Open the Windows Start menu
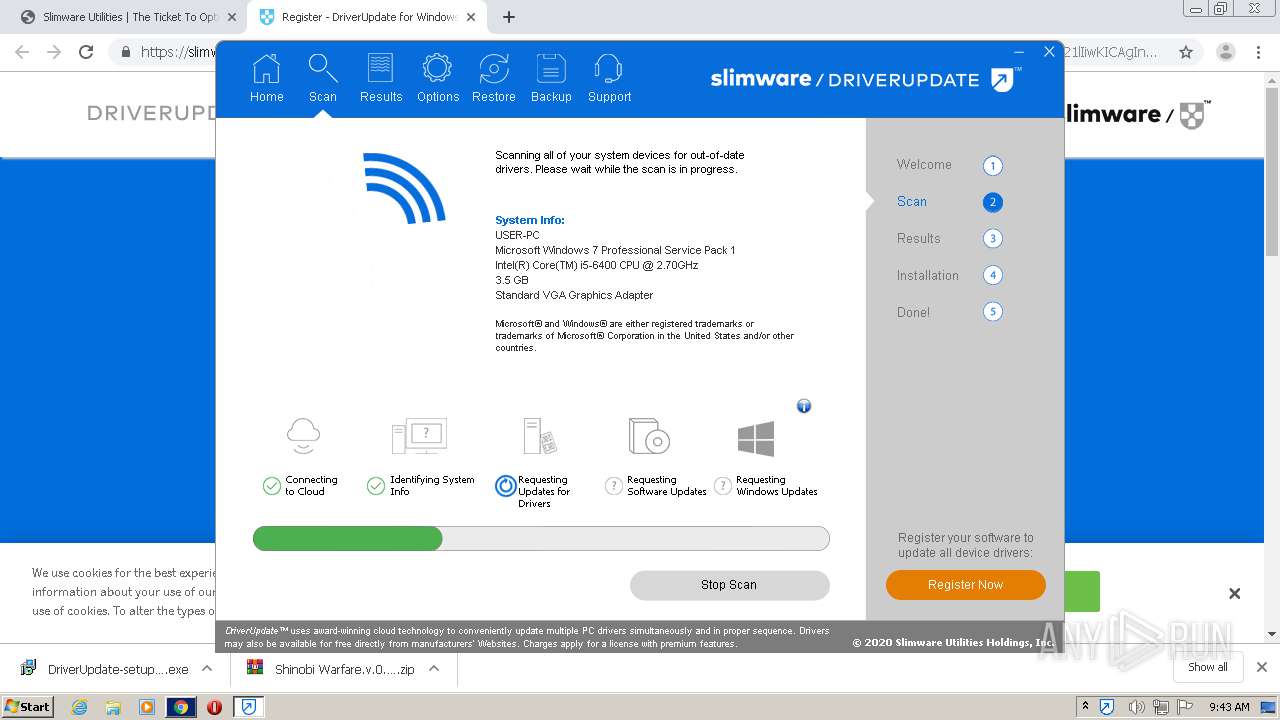 click(x=28, y=706)
